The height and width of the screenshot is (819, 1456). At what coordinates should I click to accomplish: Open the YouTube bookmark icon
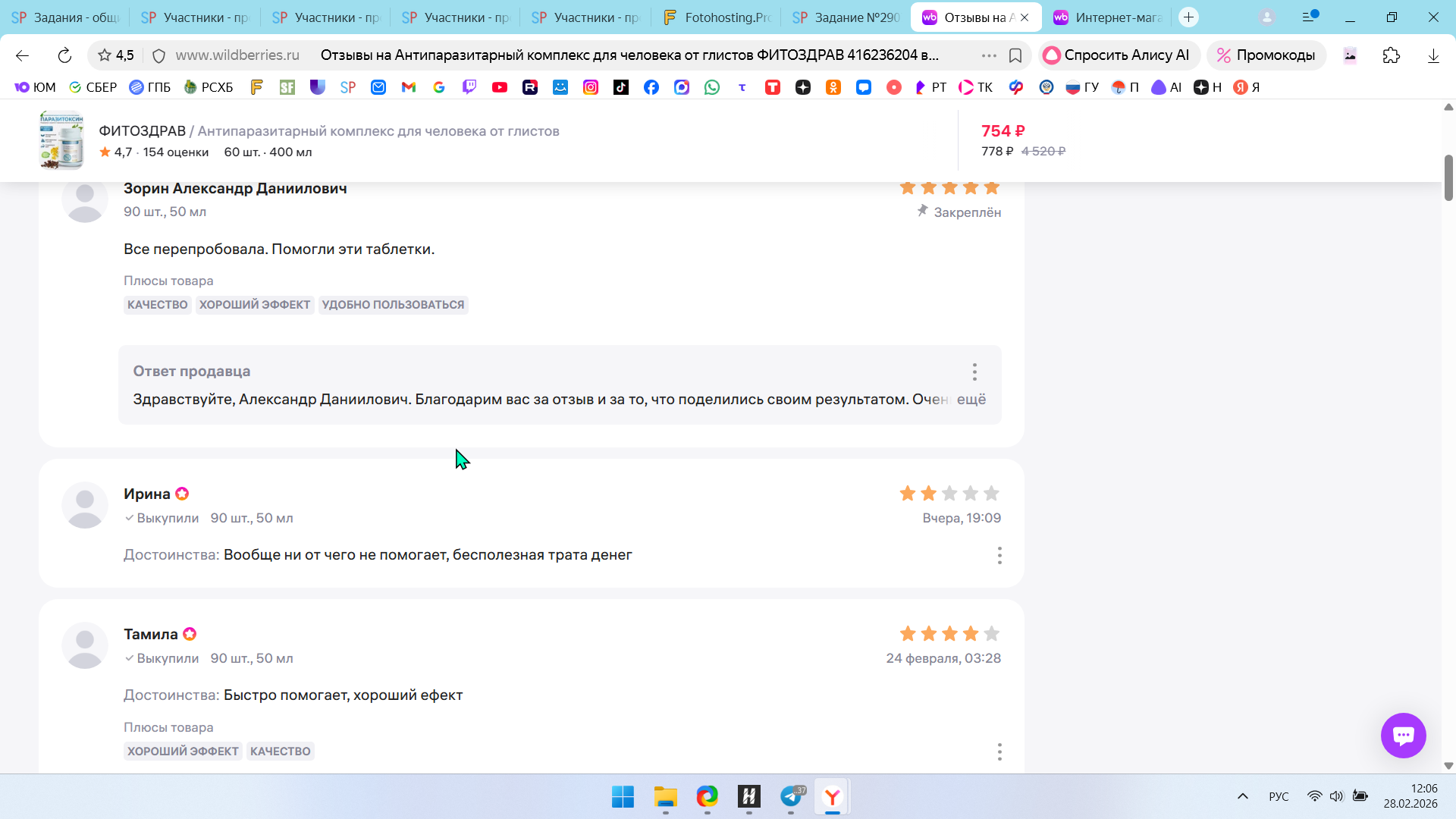tap(499, 87)
